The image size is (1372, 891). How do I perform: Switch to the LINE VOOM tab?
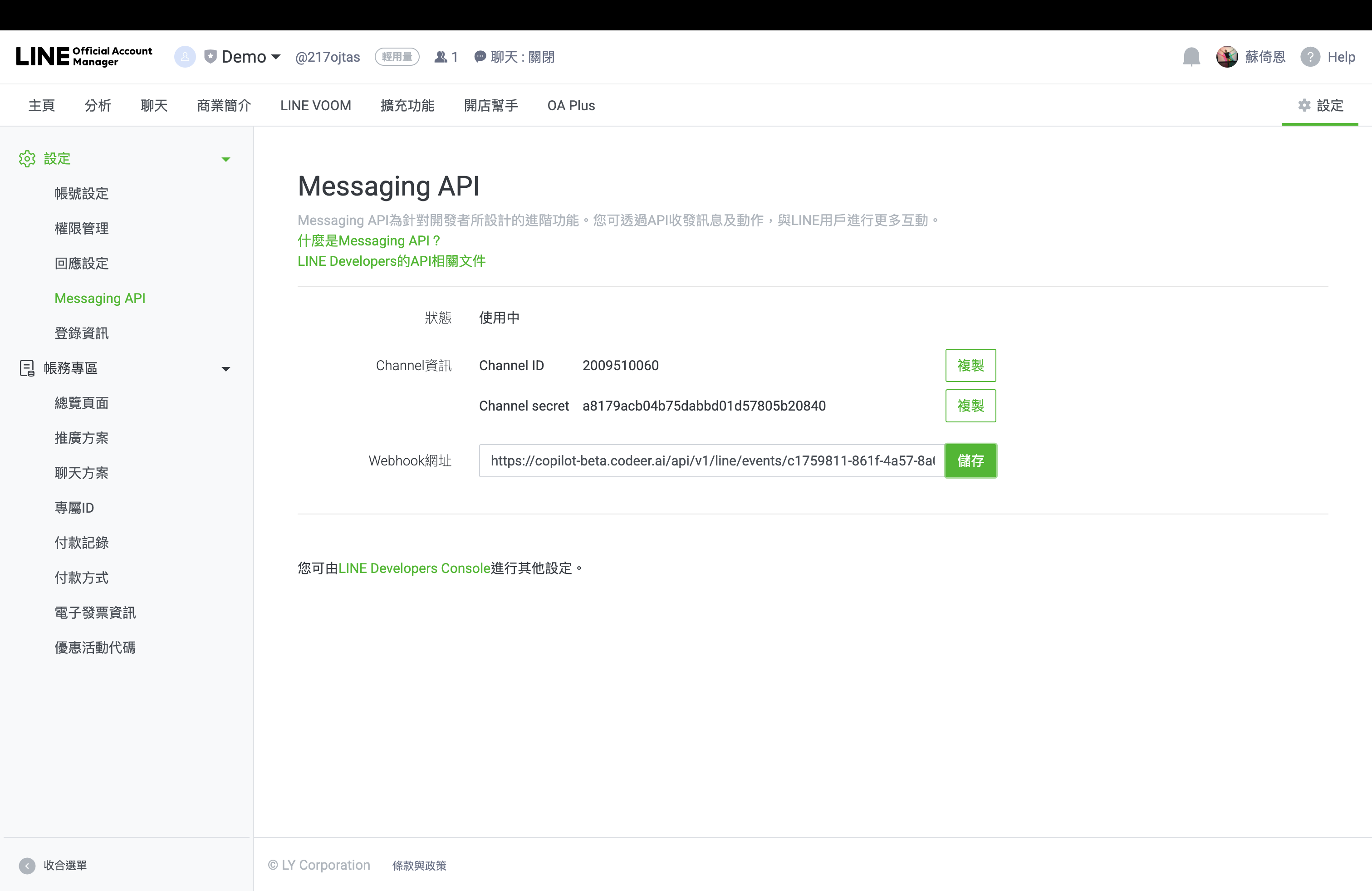(315, 105)
